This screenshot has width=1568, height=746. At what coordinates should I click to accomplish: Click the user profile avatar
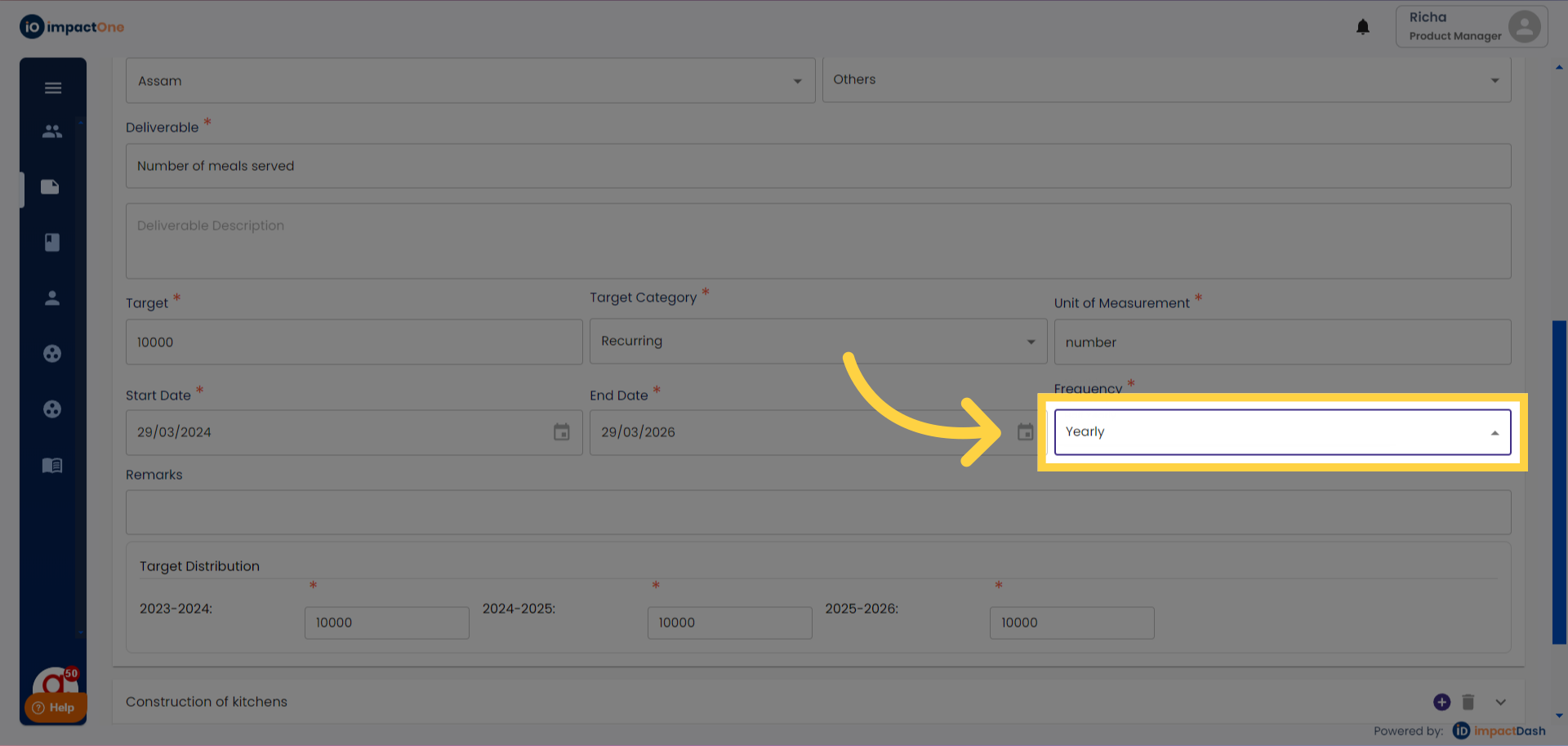coord(1524,26)
